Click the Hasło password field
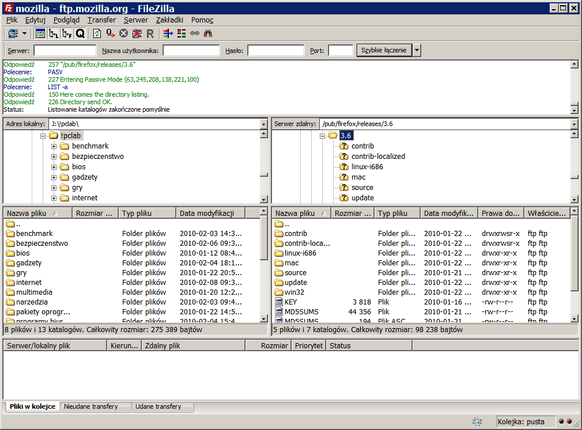Viewport: 582px width, 430px height. (x=276, y=51)
